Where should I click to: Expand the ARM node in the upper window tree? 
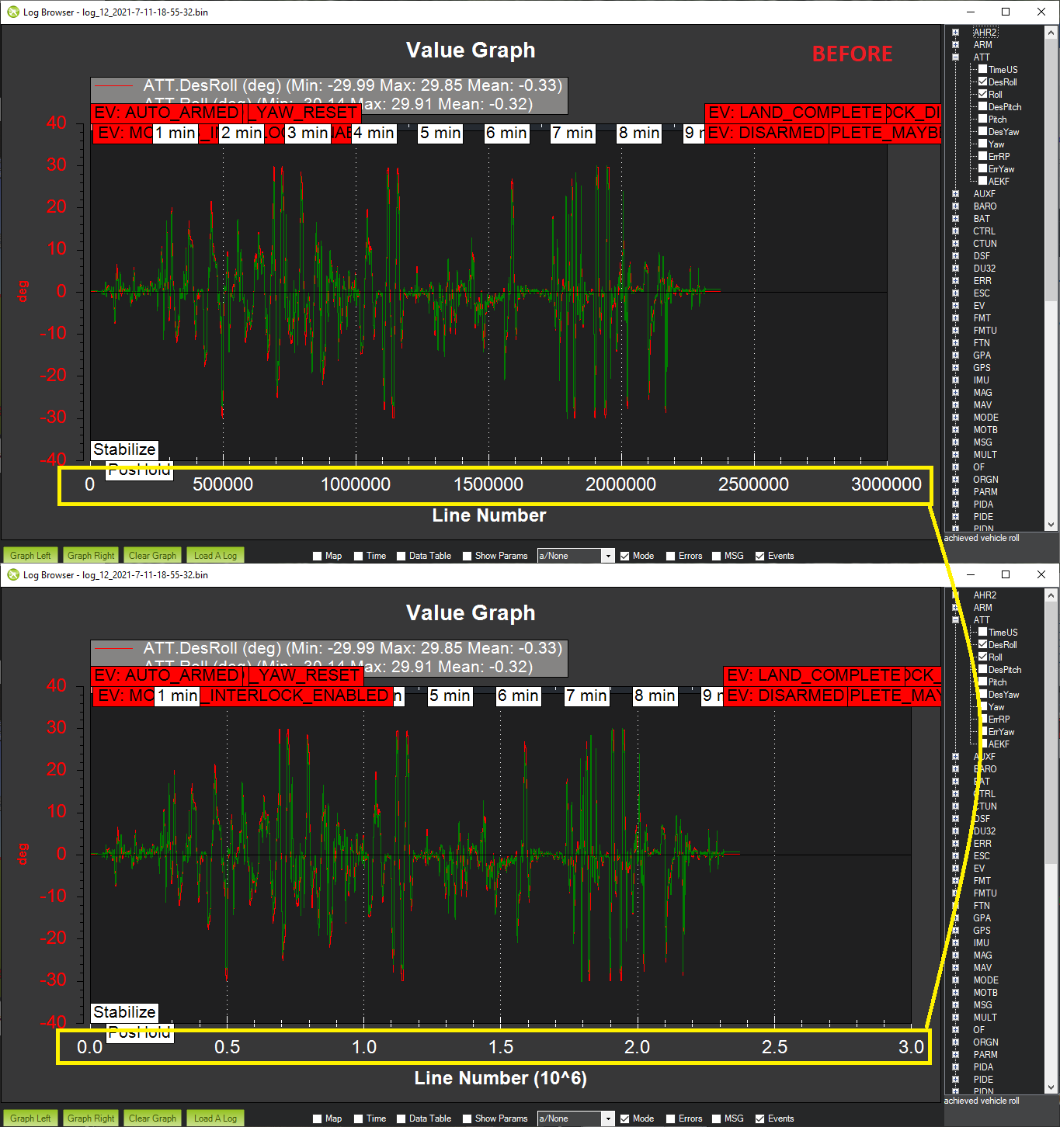point(955,45)
